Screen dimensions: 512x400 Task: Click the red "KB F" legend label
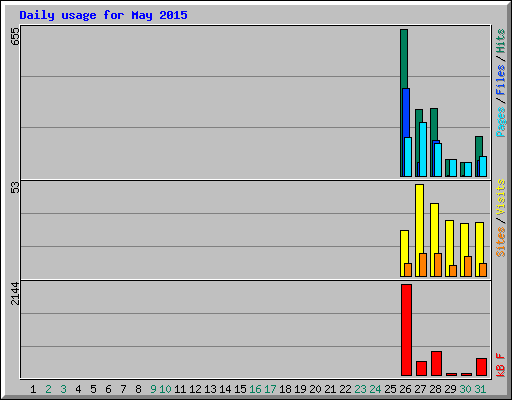[x=501, y=365]
